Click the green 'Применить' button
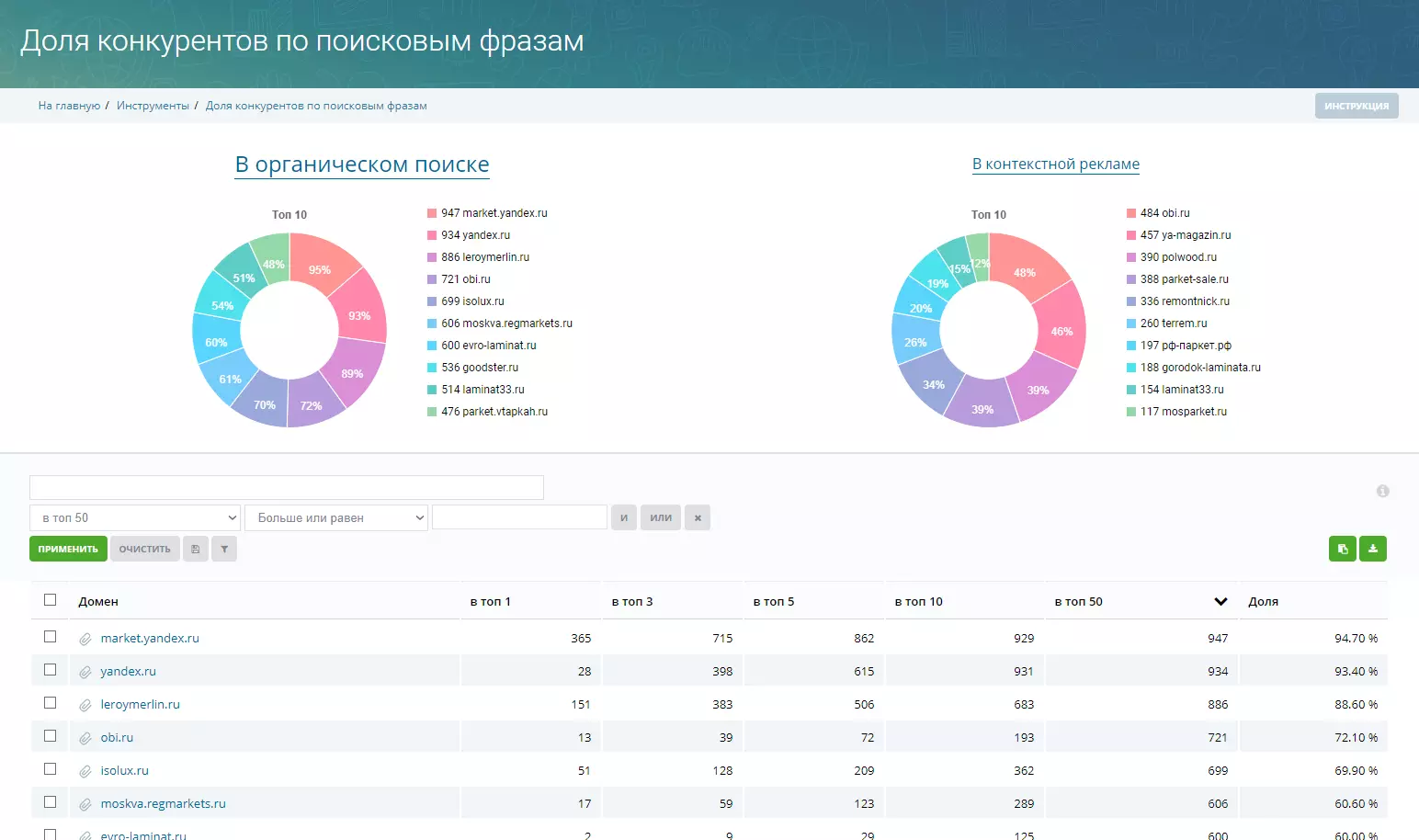Screen dimensions: 1419x840 point(68,549)
